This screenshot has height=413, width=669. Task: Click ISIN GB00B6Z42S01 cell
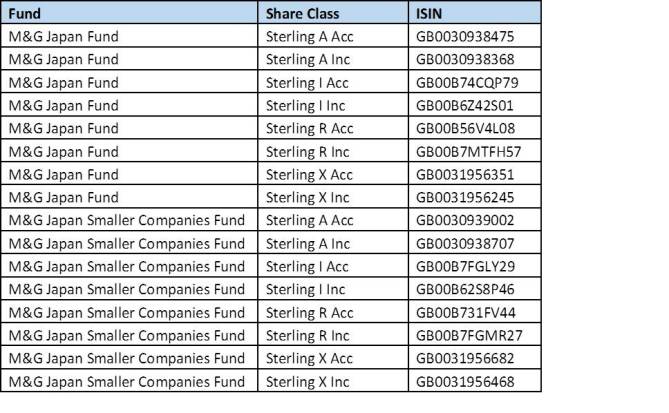coord(474,105)
